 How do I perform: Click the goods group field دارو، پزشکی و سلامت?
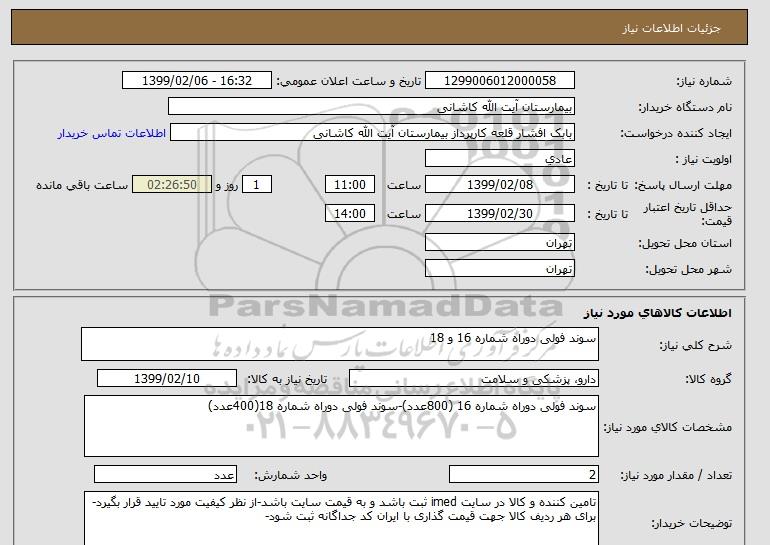[473, 379]
